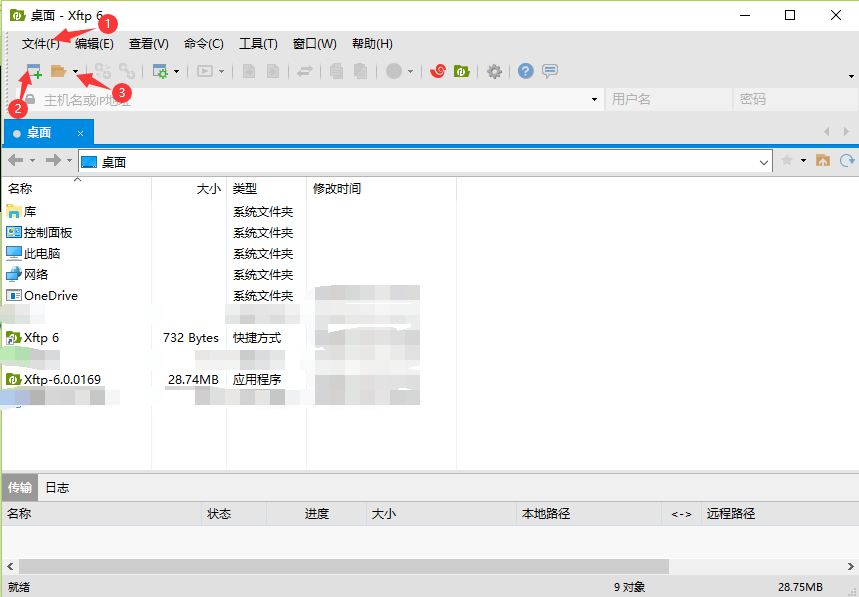Image resolution: width=859 pixels, height=597 pixels.
Task: Click the 主机名或IP地址 host input field
Action: [x=307, y=100]
